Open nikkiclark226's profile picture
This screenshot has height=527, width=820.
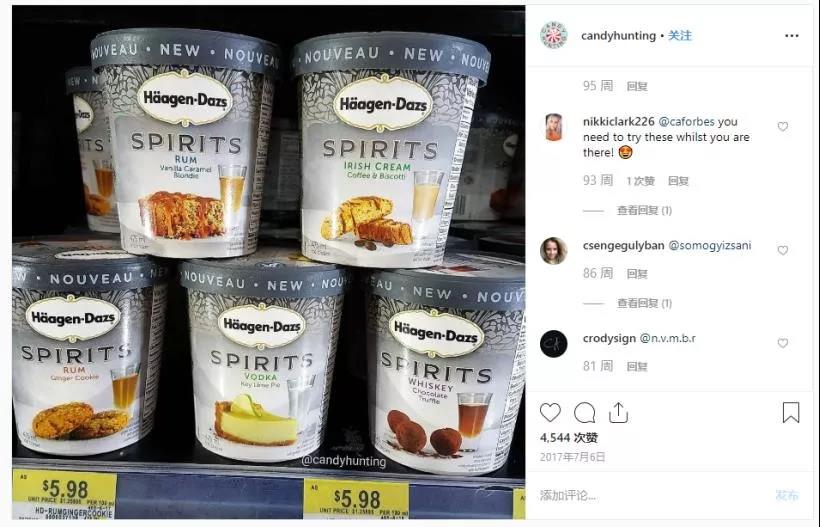553,127
